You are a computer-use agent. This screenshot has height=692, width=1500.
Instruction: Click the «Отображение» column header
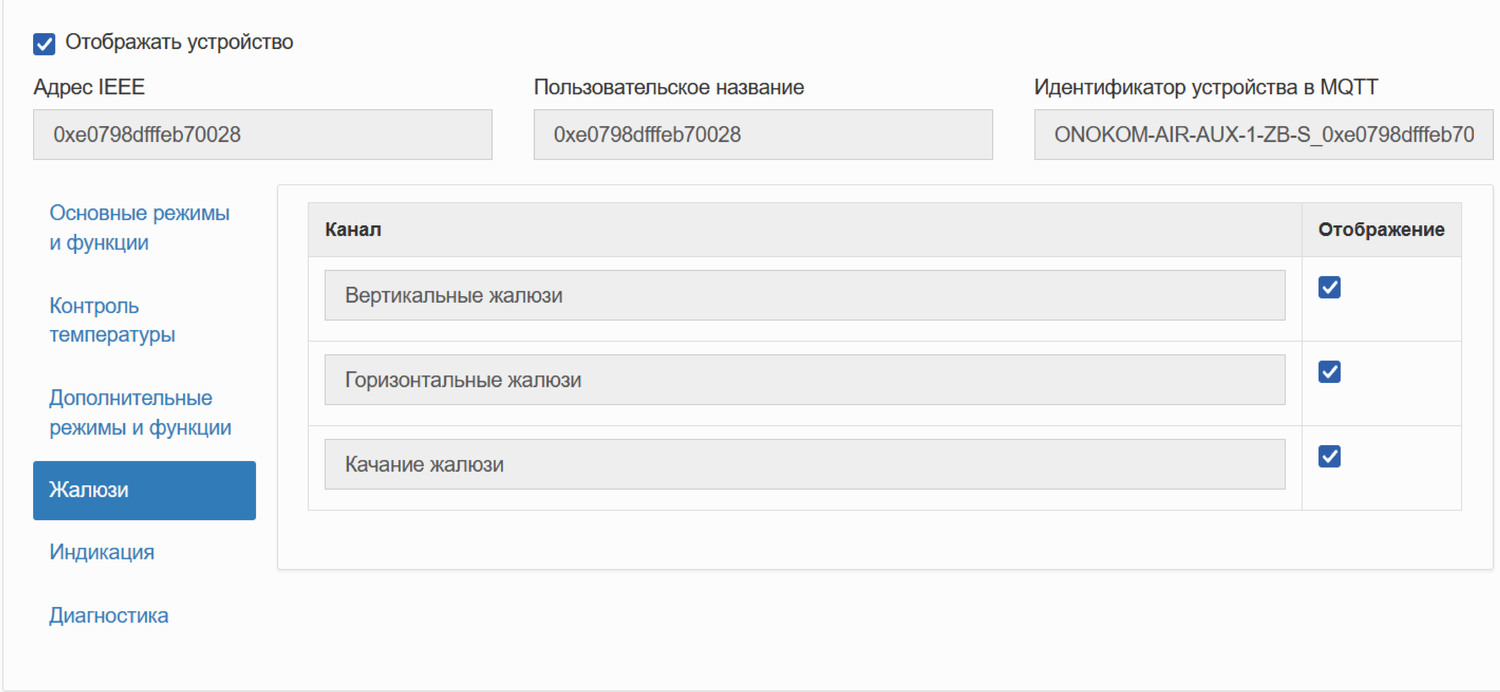[x=1381, y=229]
